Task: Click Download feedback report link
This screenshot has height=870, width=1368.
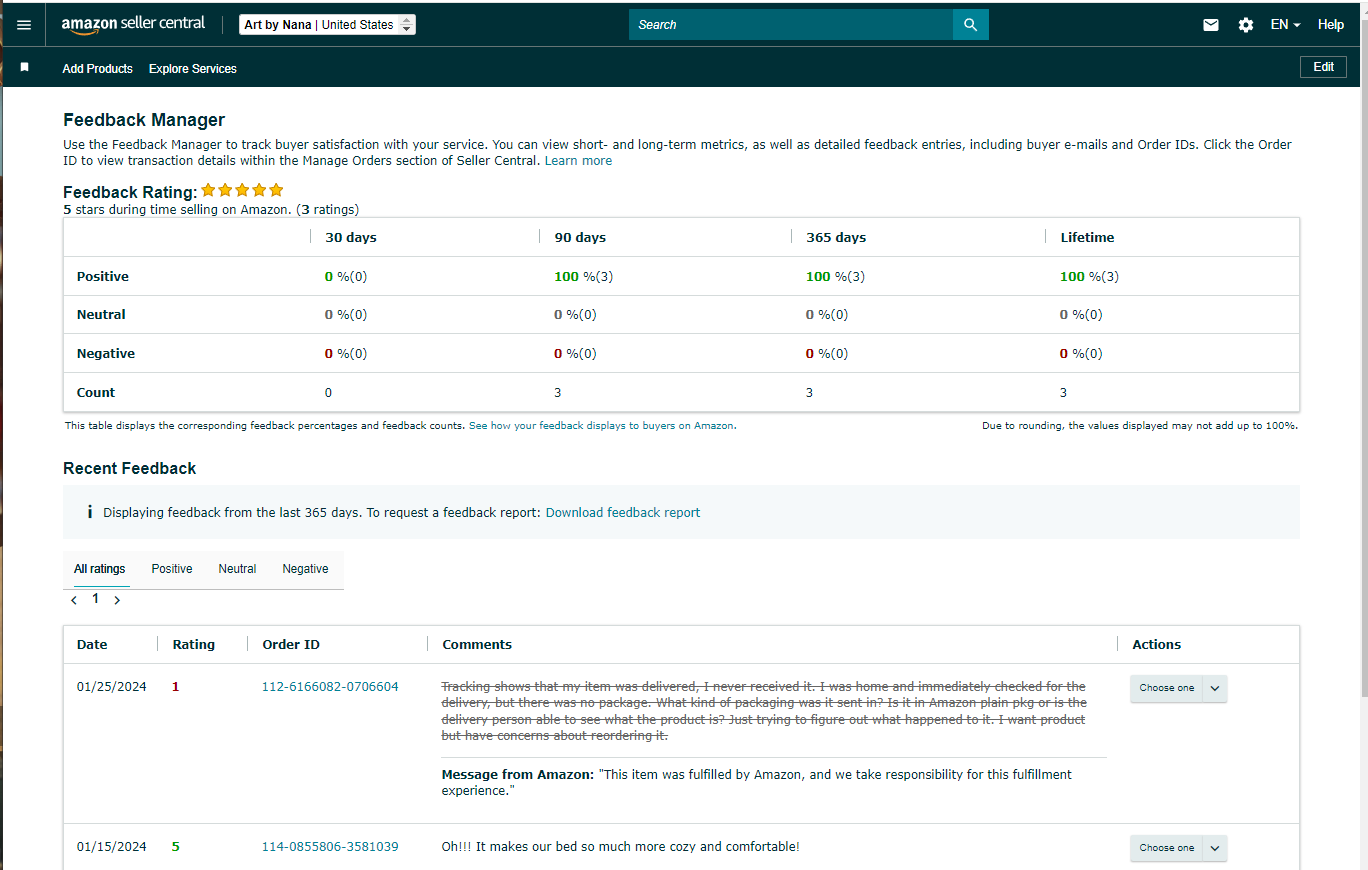Action: [623, 512]
